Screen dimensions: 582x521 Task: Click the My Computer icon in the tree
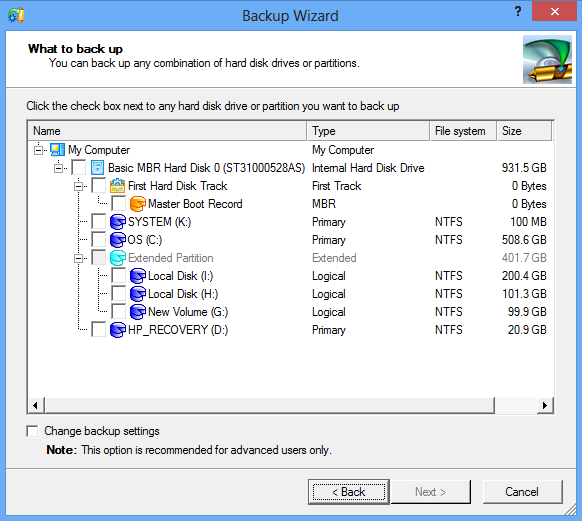click(57, 150)
